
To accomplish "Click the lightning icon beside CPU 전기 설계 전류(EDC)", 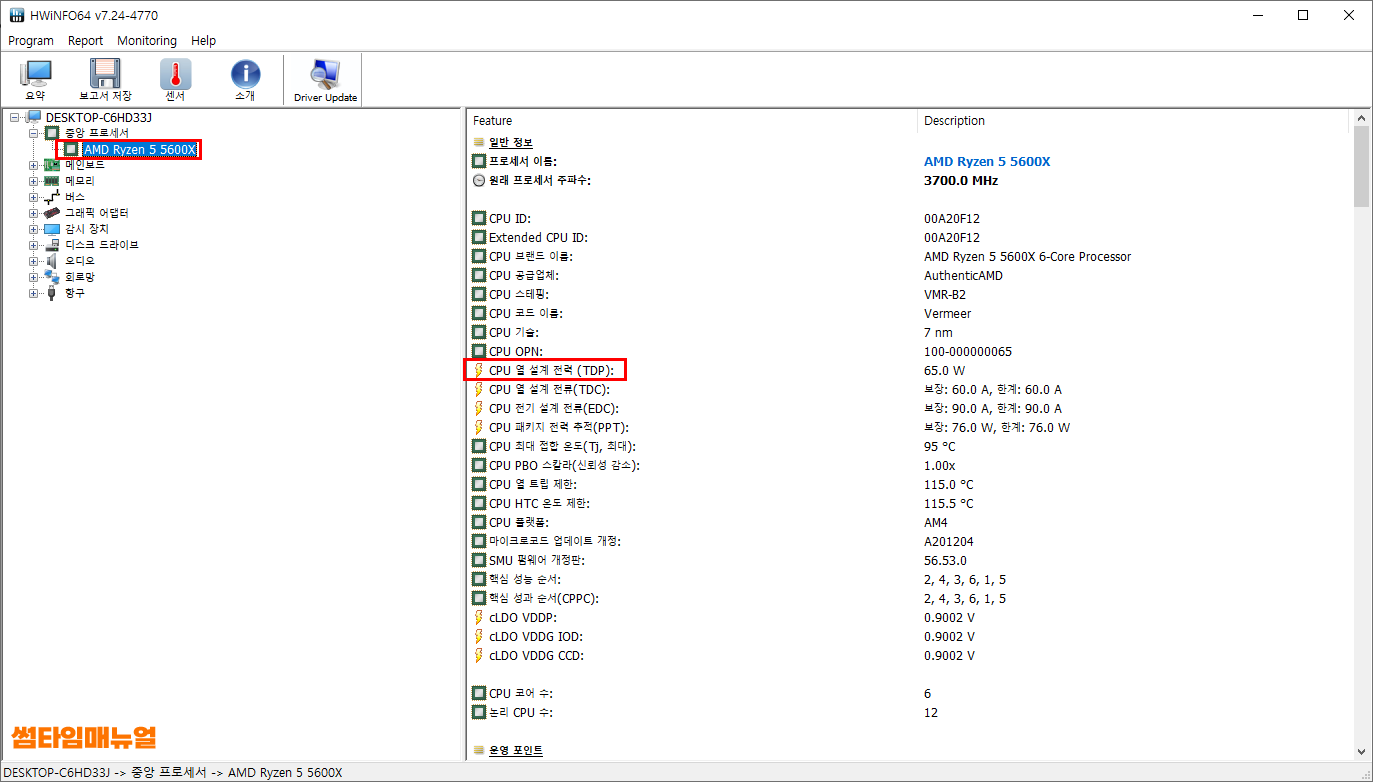I will point(479,408).
